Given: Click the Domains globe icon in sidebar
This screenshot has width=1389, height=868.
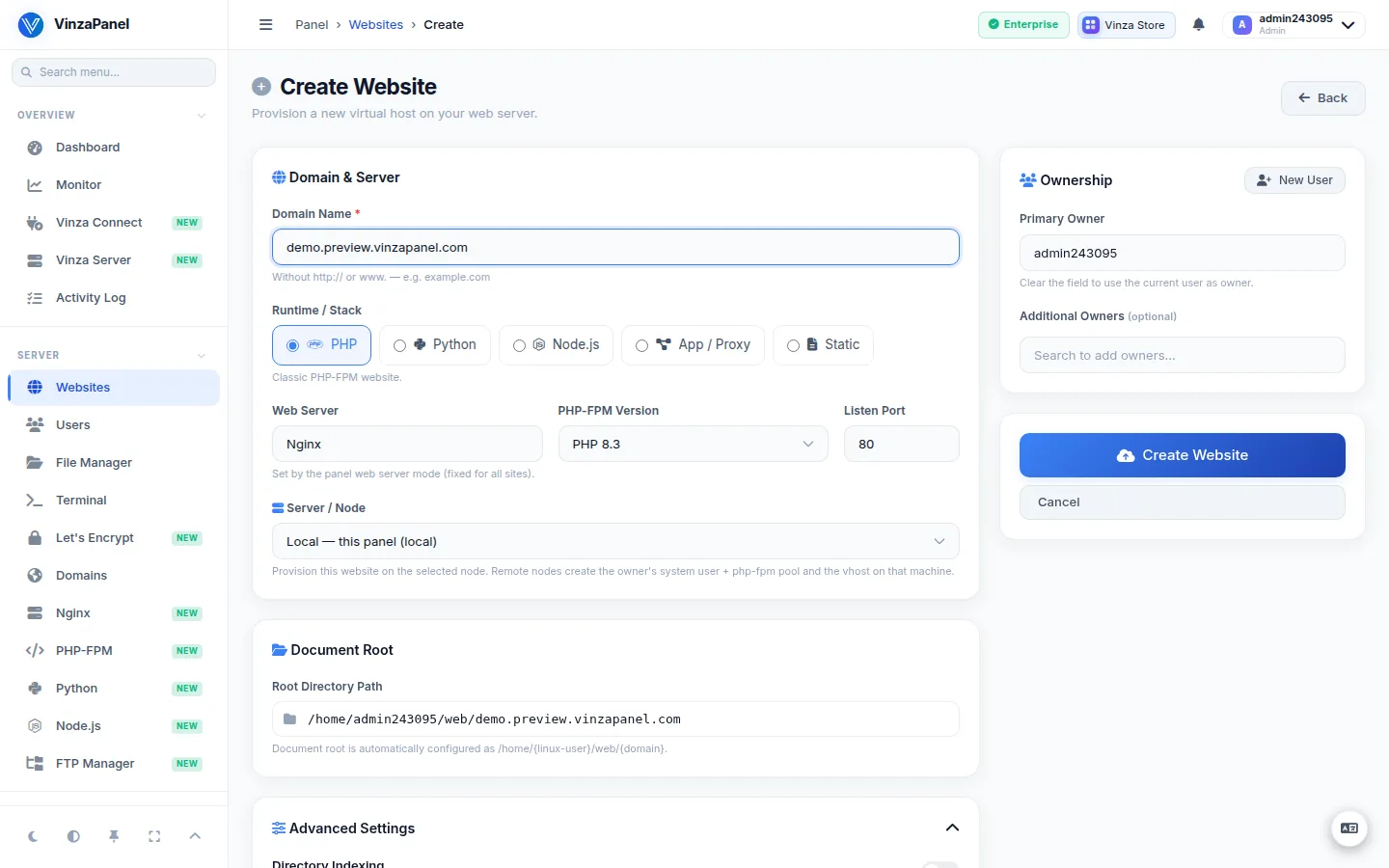Looking at the screenshot, I should 35,575.
